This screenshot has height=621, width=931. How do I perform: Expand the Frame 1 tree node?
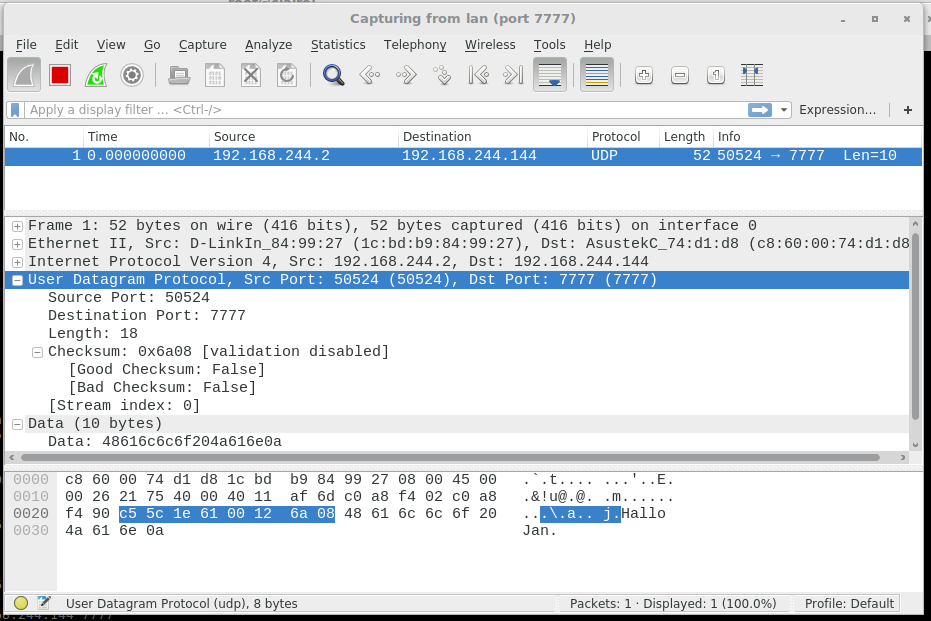click(17, 226)
